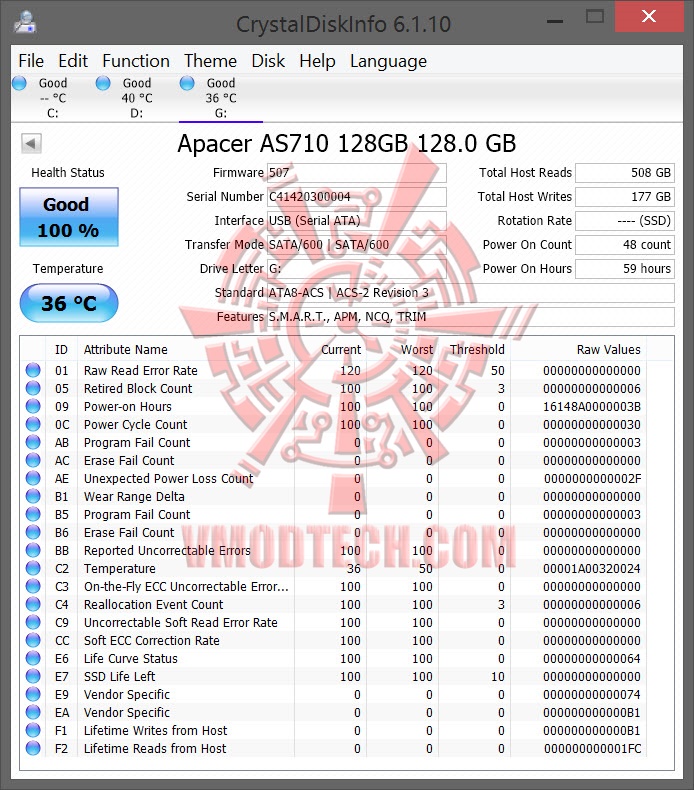Click the 36 °C temperature button

(69, 303)
